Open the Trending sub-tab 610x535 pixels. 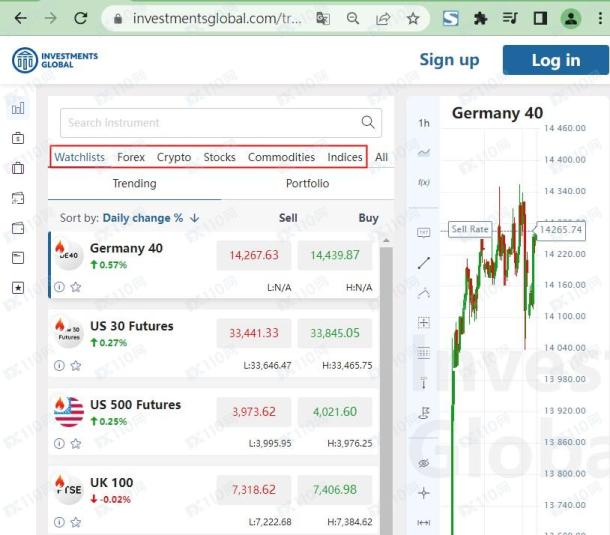click(x=135, y=183)
